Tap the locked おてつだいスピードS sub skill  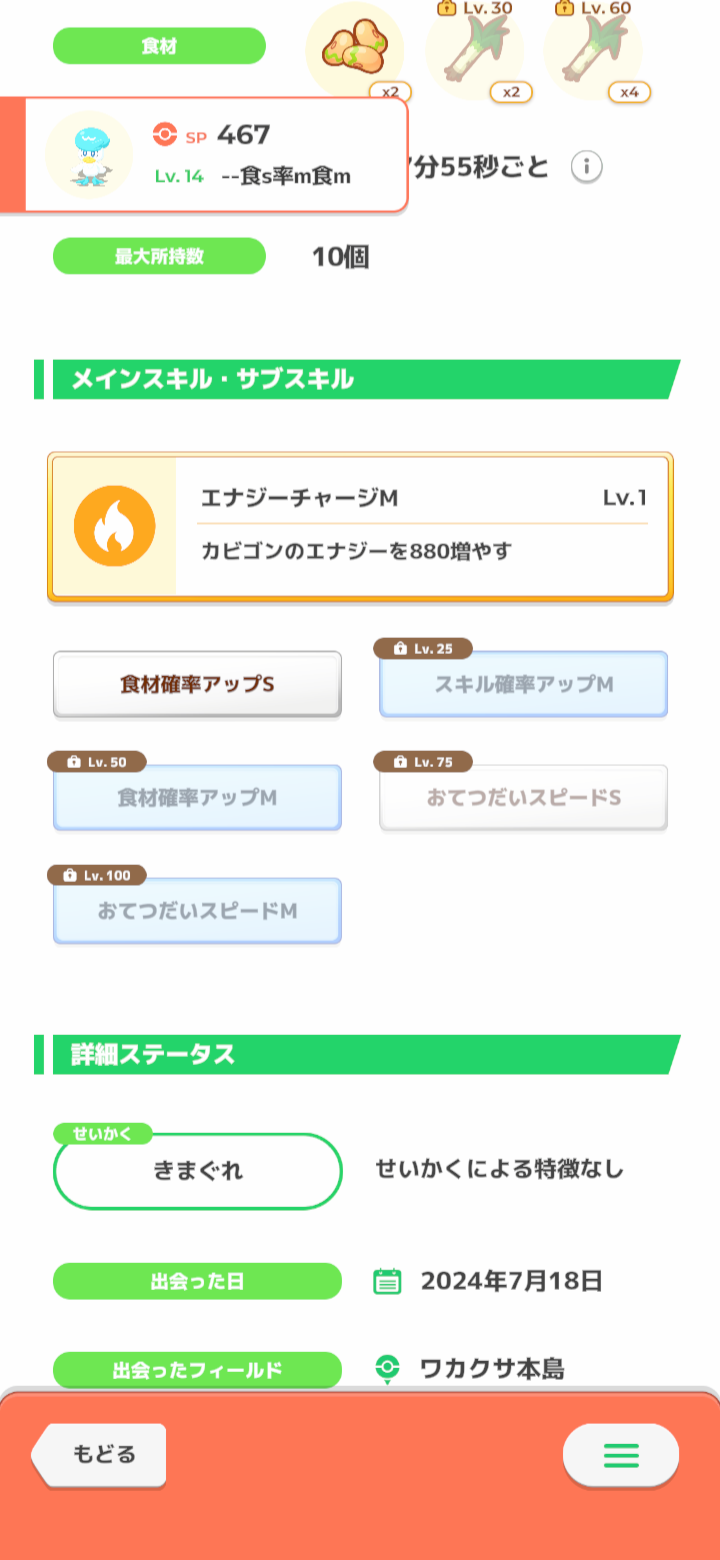[x=523, y=798]
